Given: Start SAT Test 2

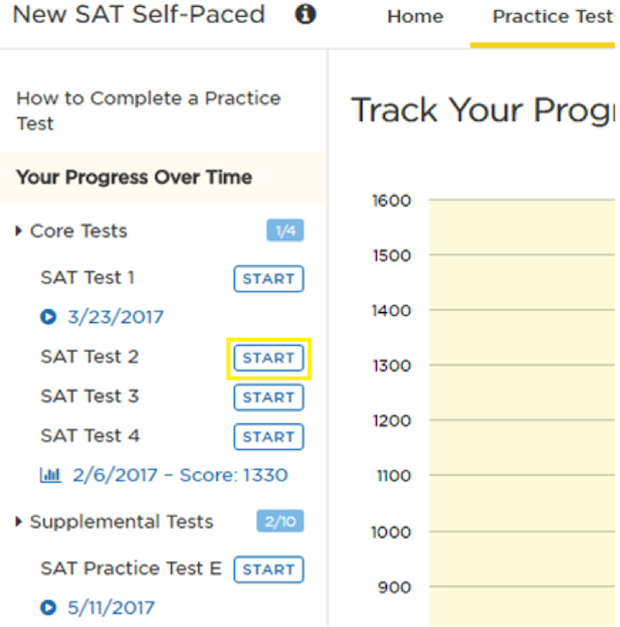Looking at the screenshot, I should [x=268, y=358].
